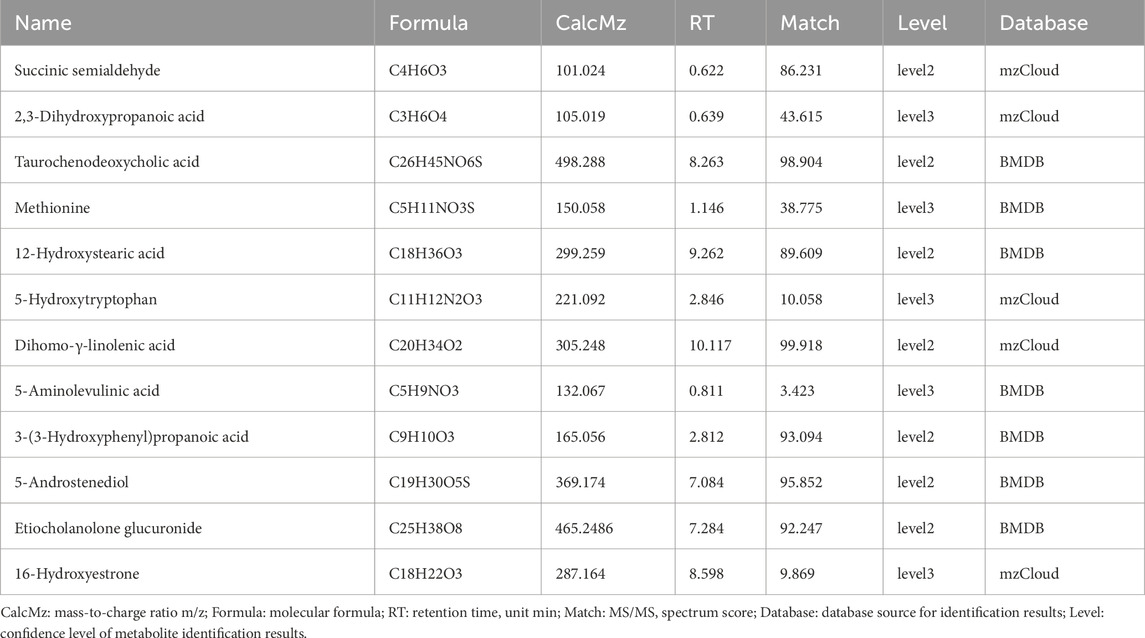Click the Formula column header

(x=428, y=23)
